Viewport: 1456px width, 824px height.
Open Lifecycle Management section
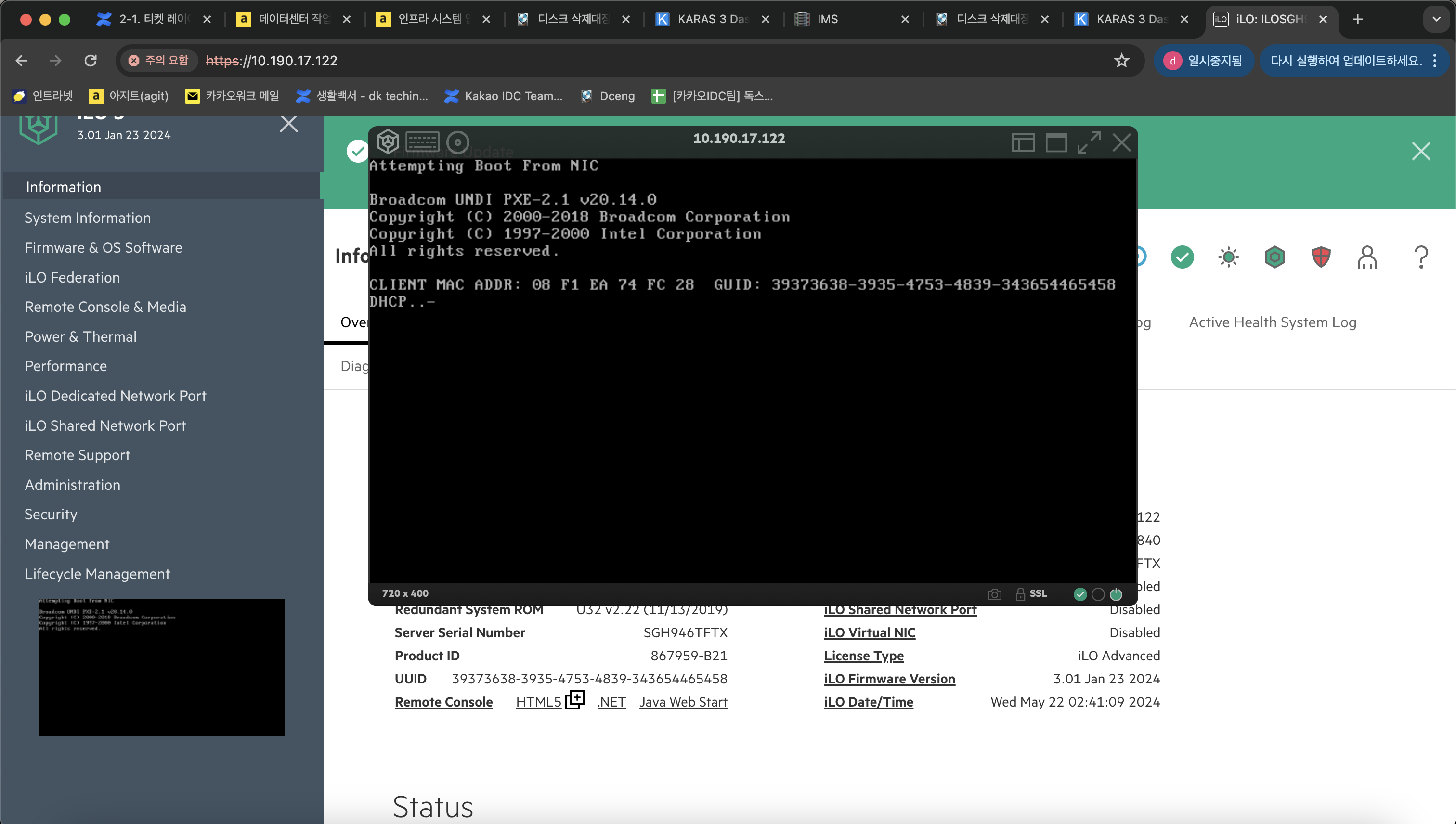pos(97,574)
